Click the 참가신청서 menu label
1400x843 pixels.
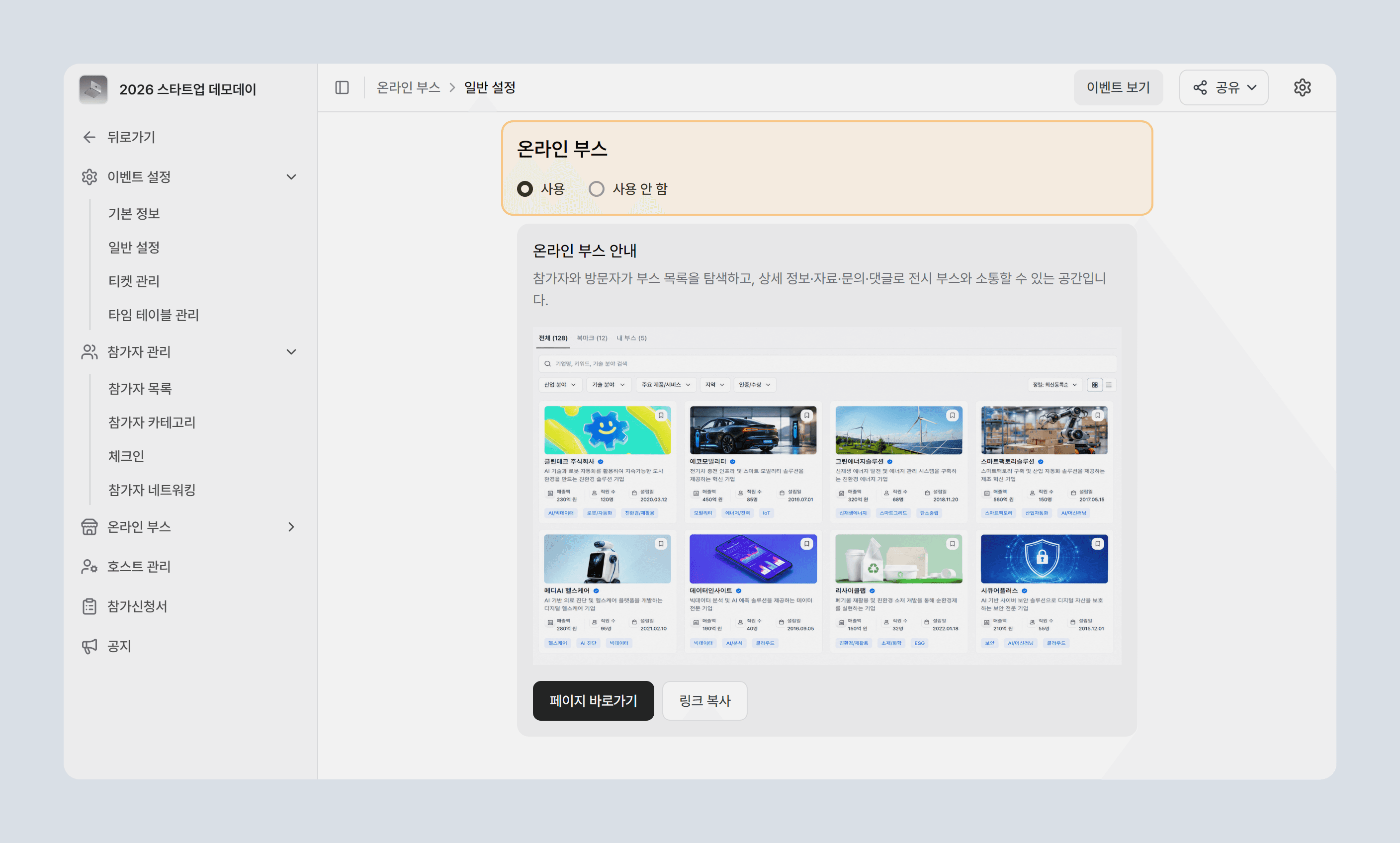coord(137,606)
